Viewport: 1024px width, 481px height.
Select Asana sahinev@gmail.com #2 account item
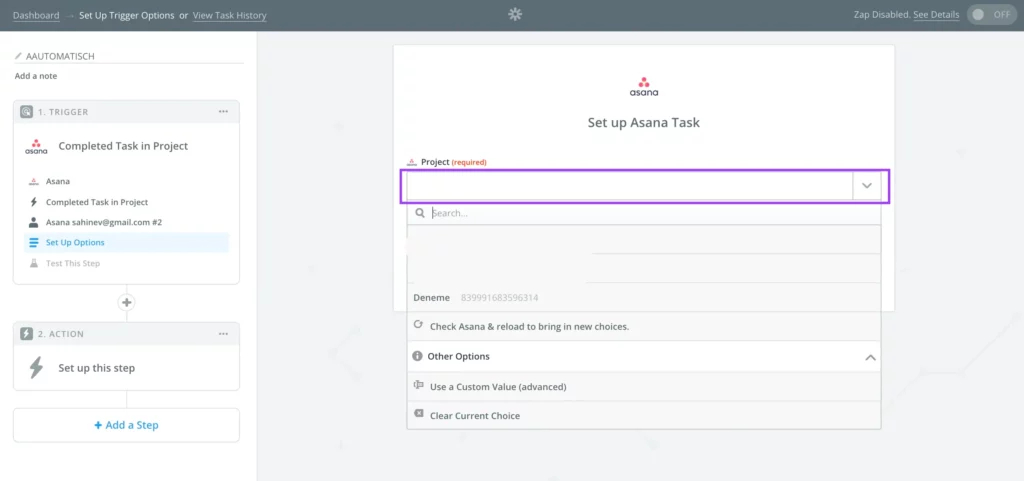(127, 223)
